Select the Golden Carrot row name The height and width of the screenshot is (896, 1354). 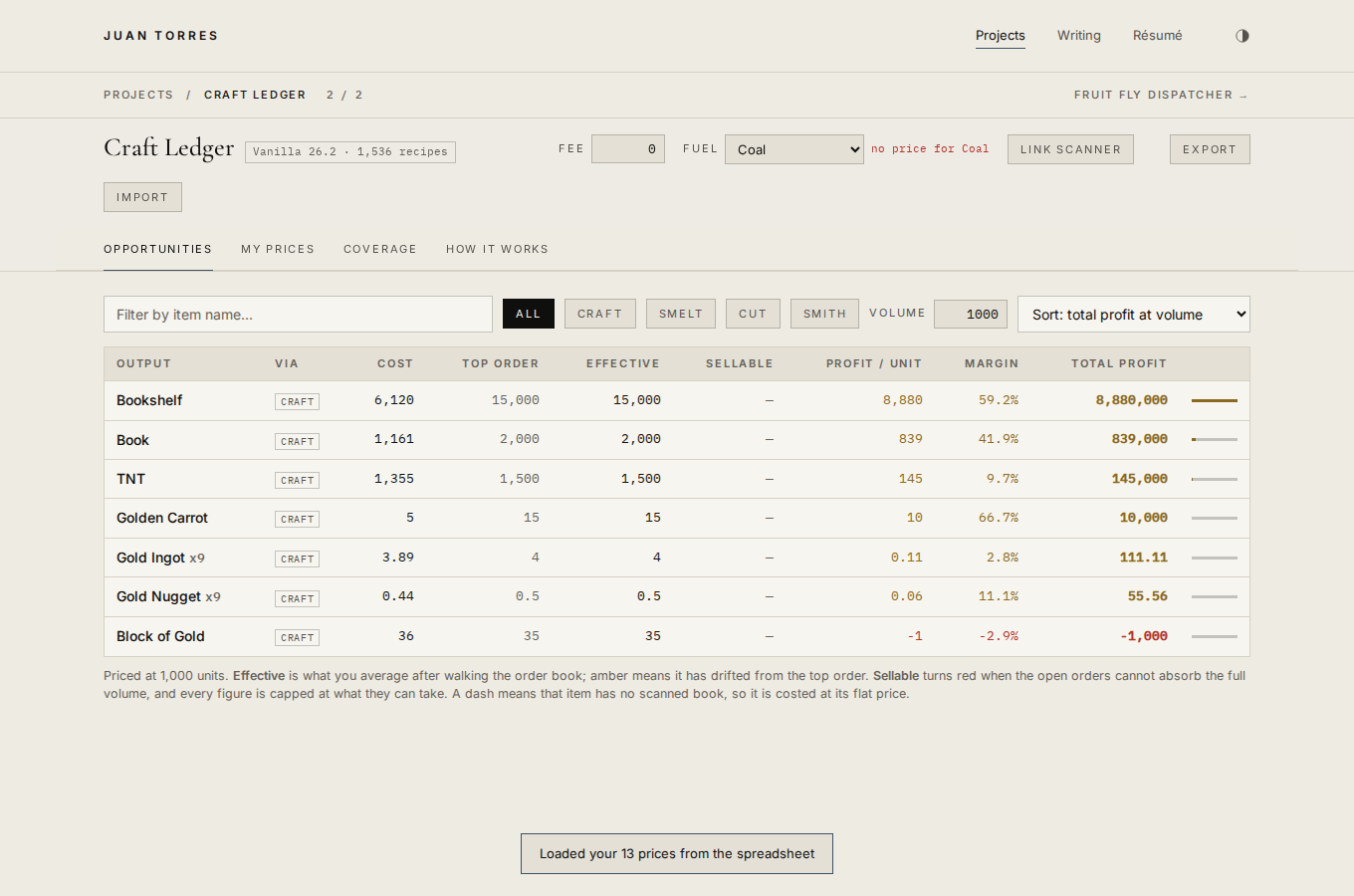coord(162,518)
